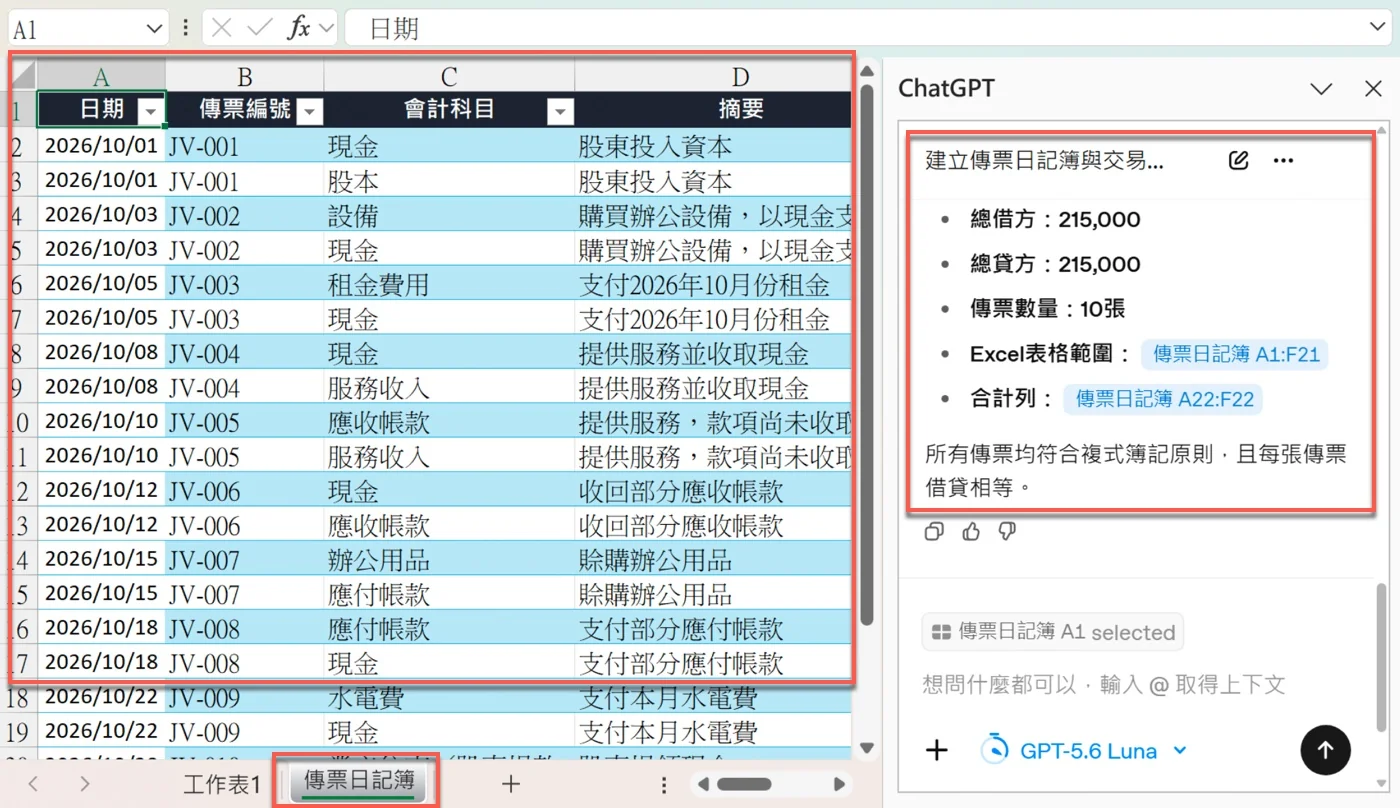Open the GPT-5.6 Luna model selector
The image size is (1400, 808).
[x=1084, y=750]
